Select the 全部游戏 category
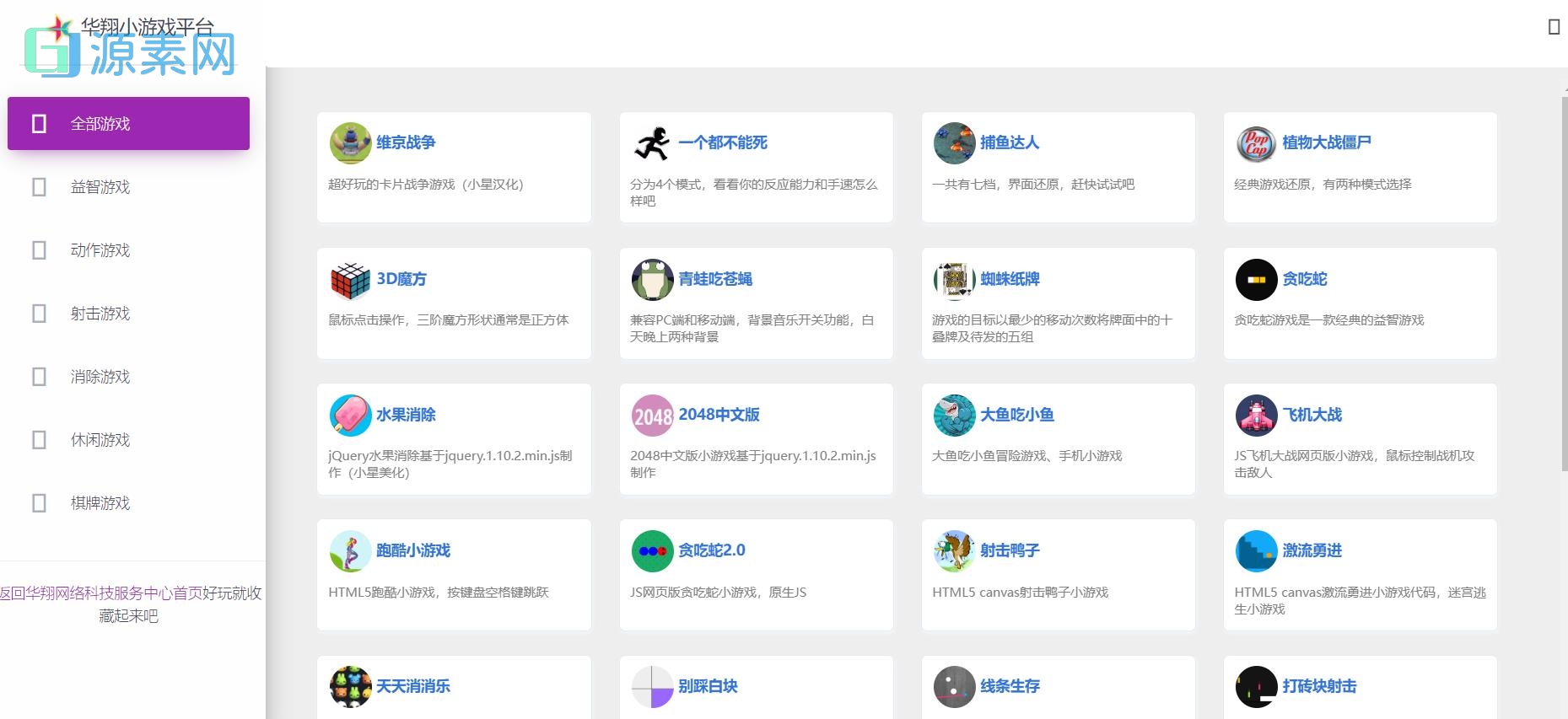 [128, 124]
